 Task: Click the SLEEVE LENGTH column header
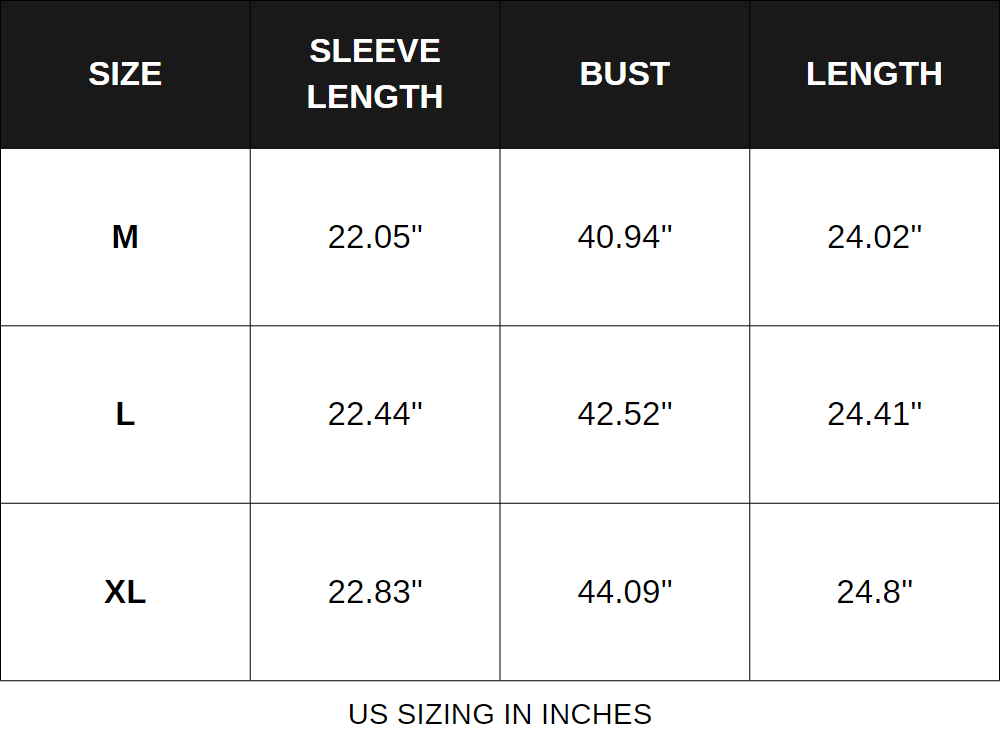tap(375, 74)
